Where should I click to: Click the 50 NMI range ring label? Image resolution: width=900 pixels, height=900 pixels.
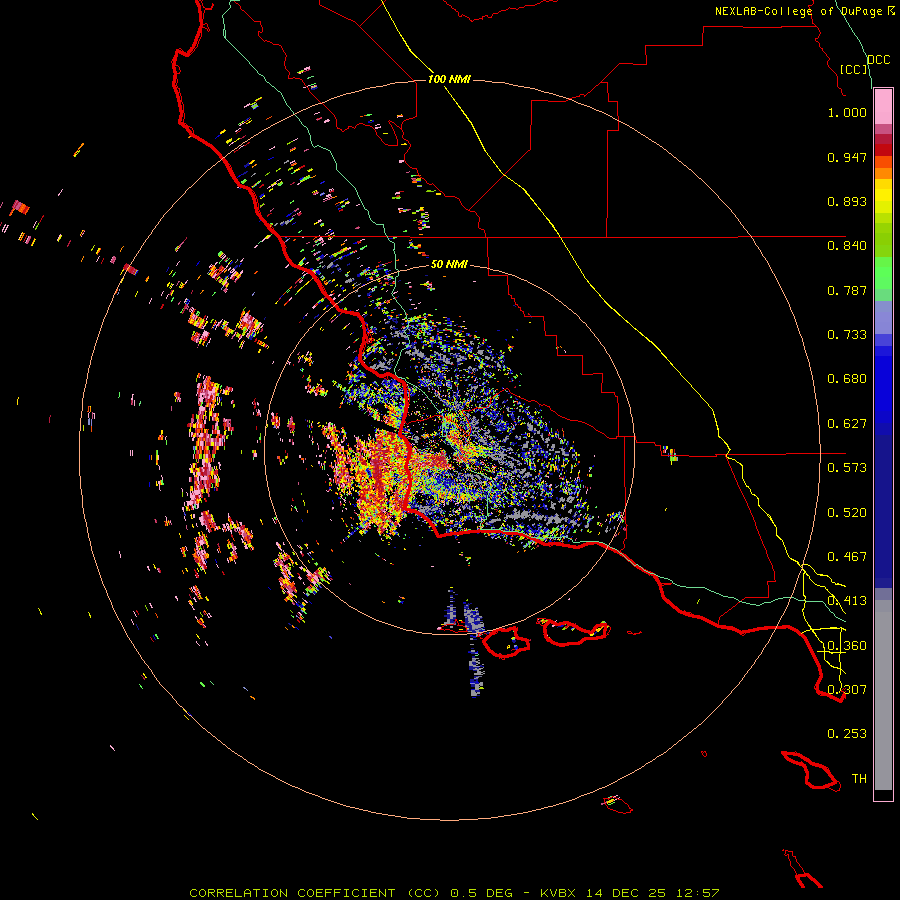(449, 264)
